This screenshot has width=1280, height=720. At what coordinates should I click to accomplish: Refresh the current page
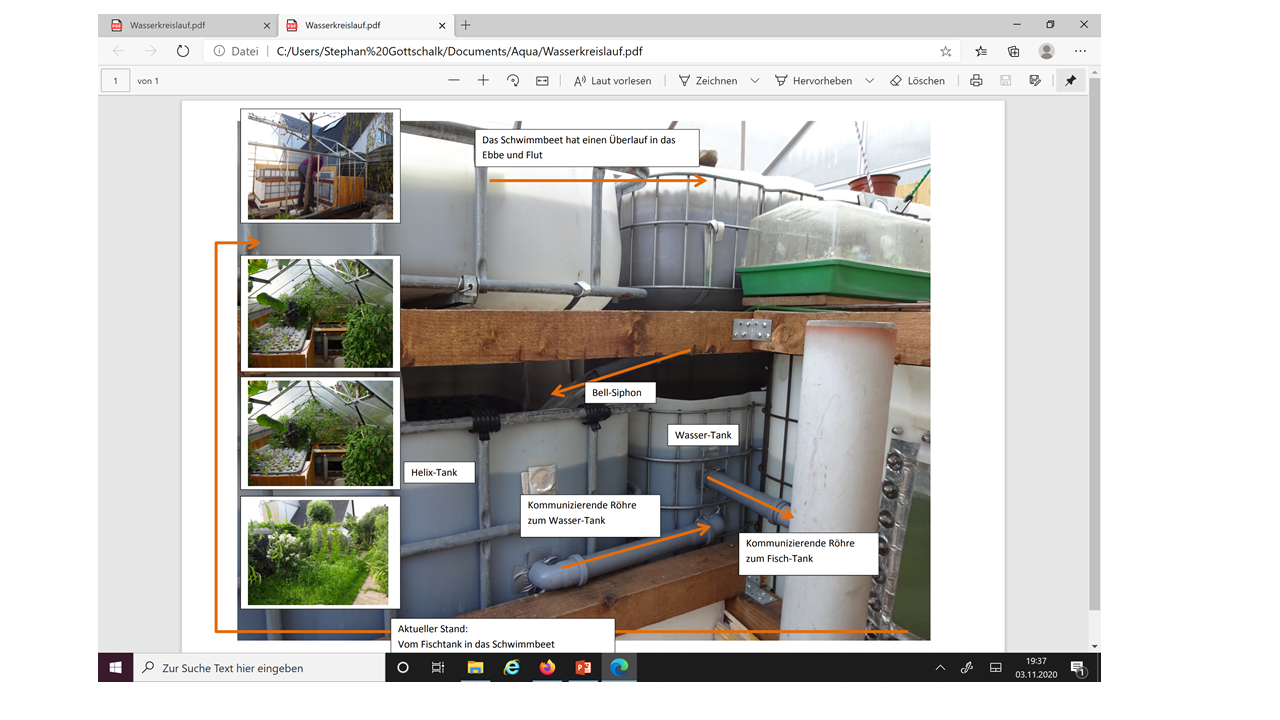[x=182, y=51]
